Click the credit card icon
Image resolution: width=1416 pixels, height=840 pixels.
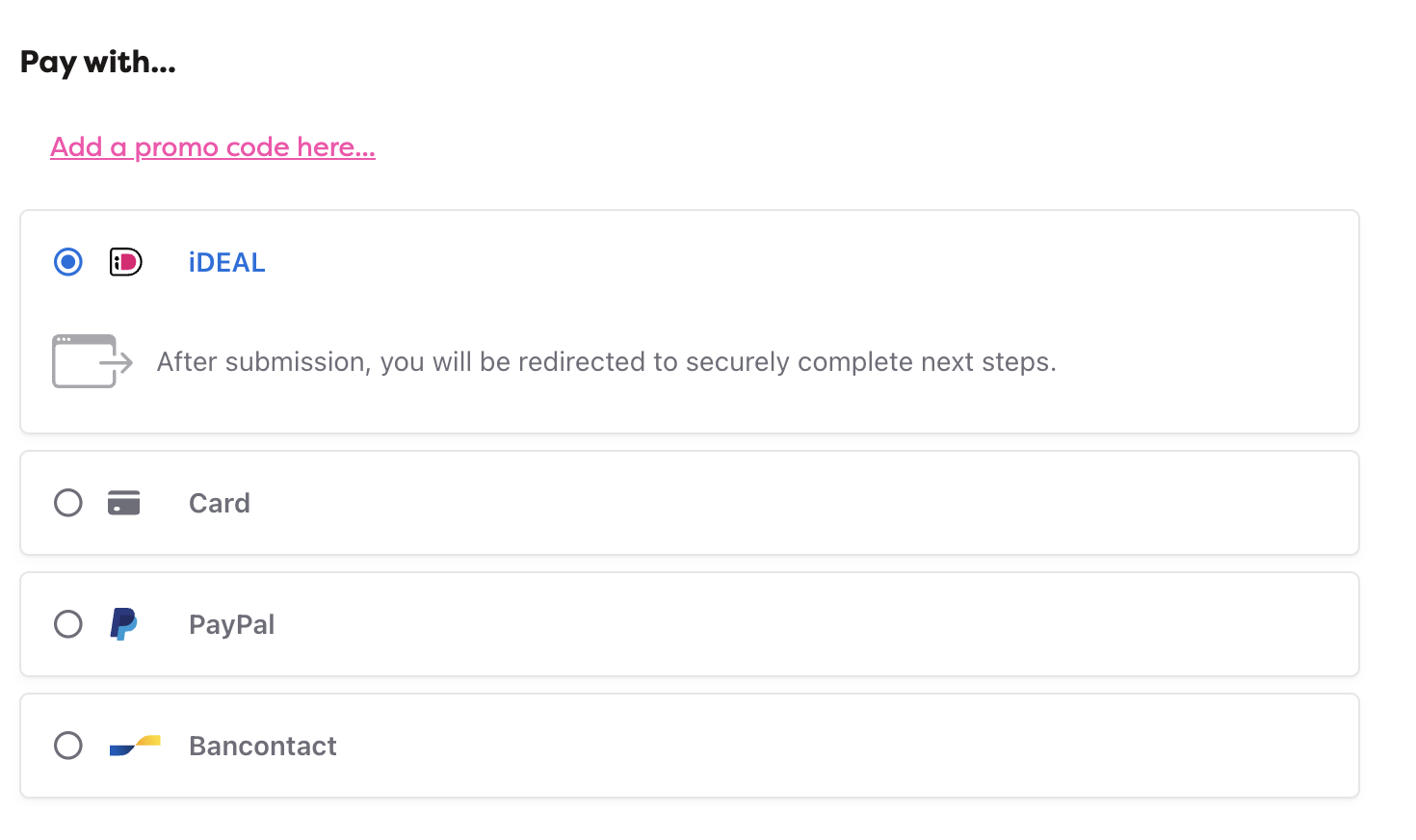(123, 503)
